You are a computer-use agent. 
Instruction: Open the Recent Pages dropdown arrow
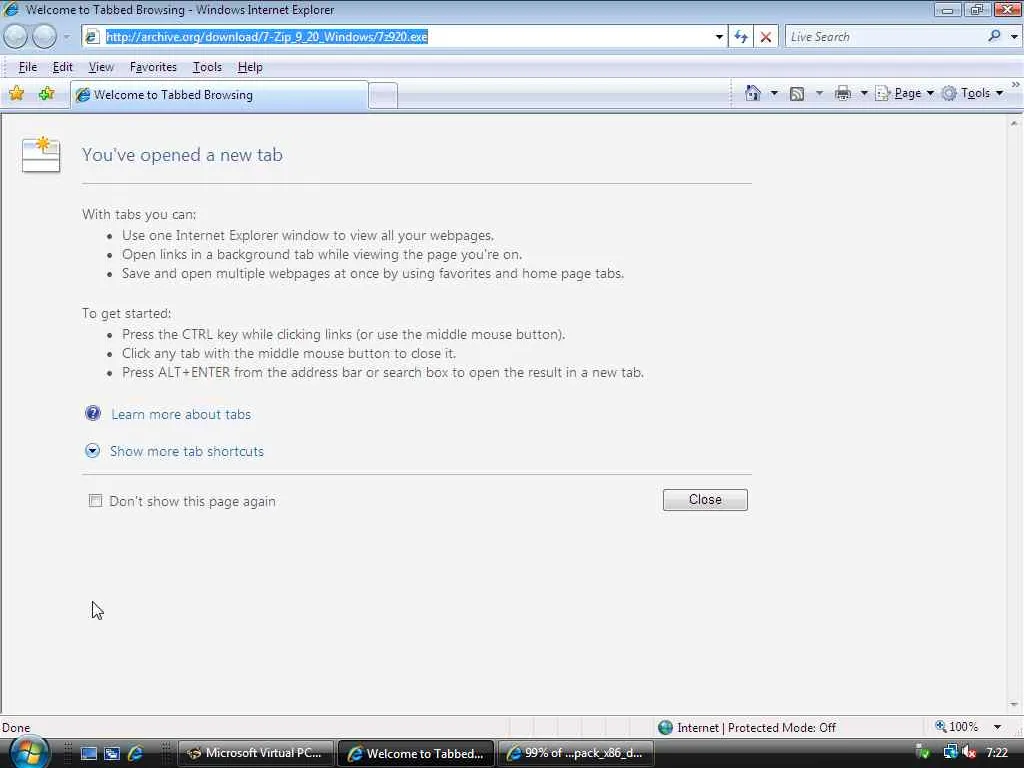67,37
